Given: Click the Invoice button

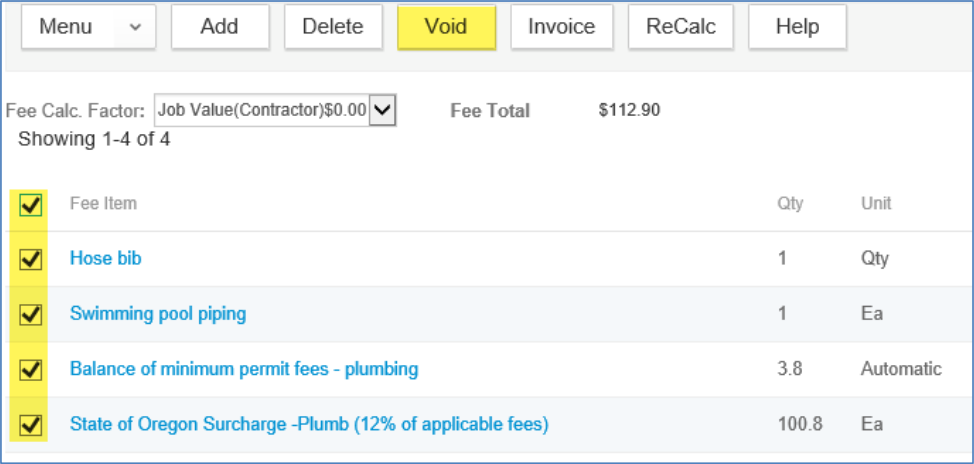Looking at the screenshot, I should (x=561, y=27).
